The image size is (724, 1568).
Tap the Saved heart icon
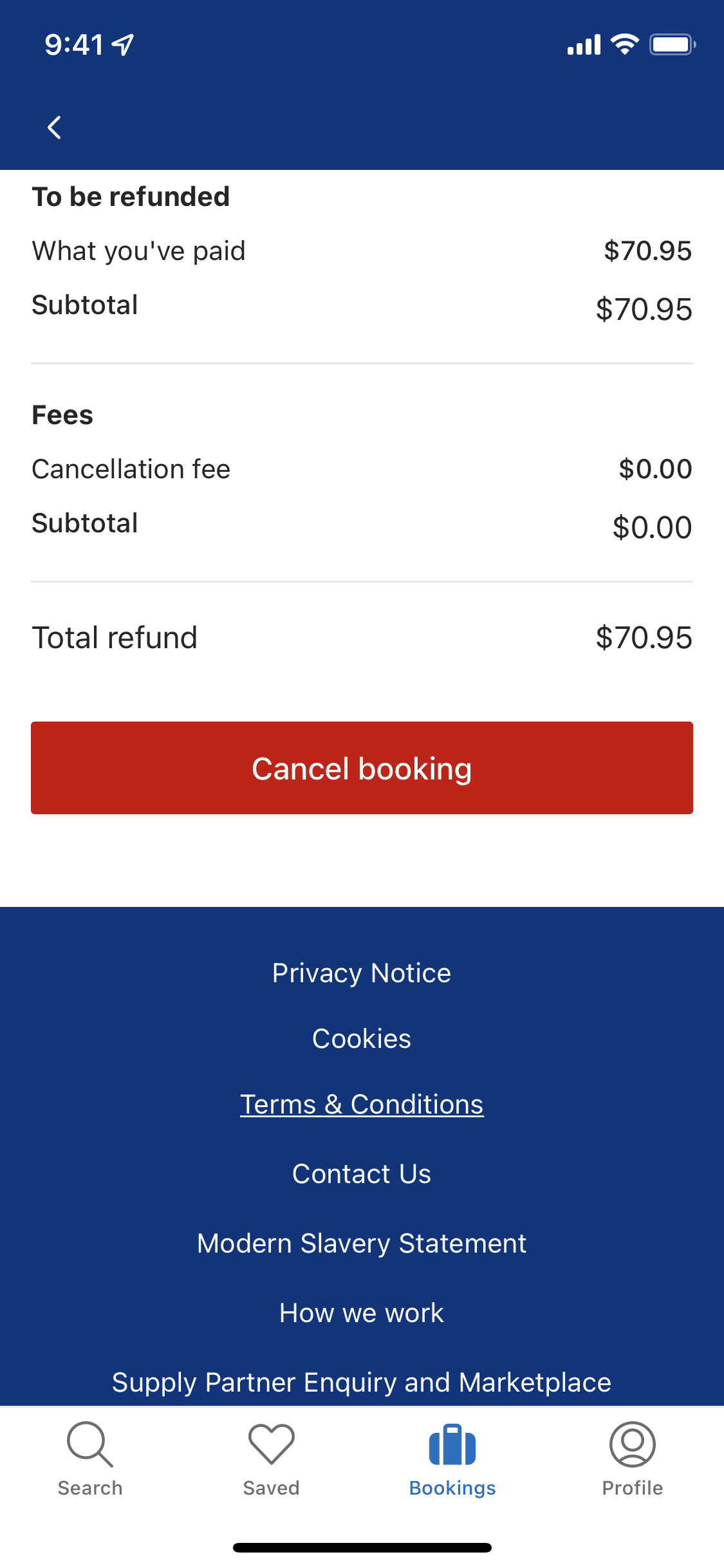coord(271,1444)
